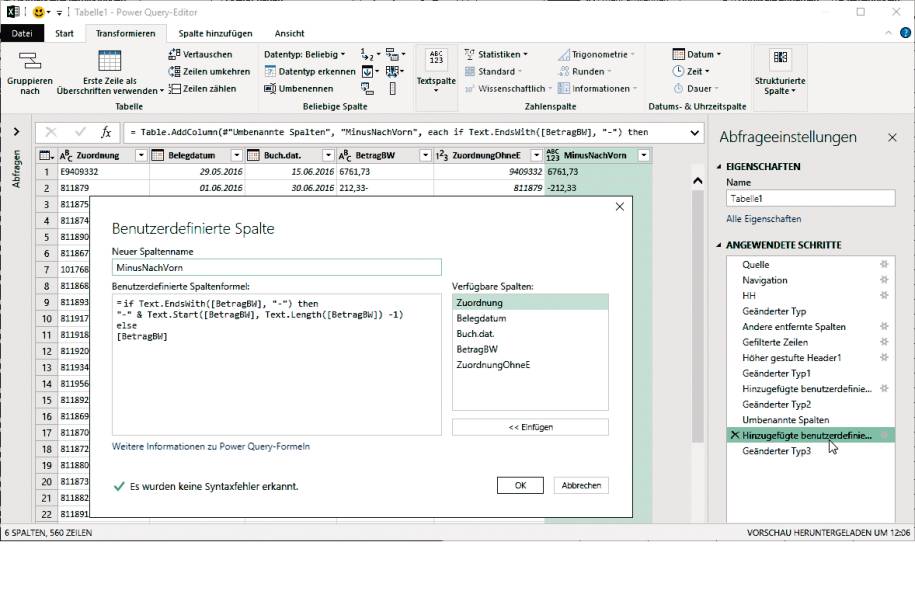This screenshot has width=915, height=608.
Task: Click the query Name field showing Tabelle1
Action: coord(811,198)
